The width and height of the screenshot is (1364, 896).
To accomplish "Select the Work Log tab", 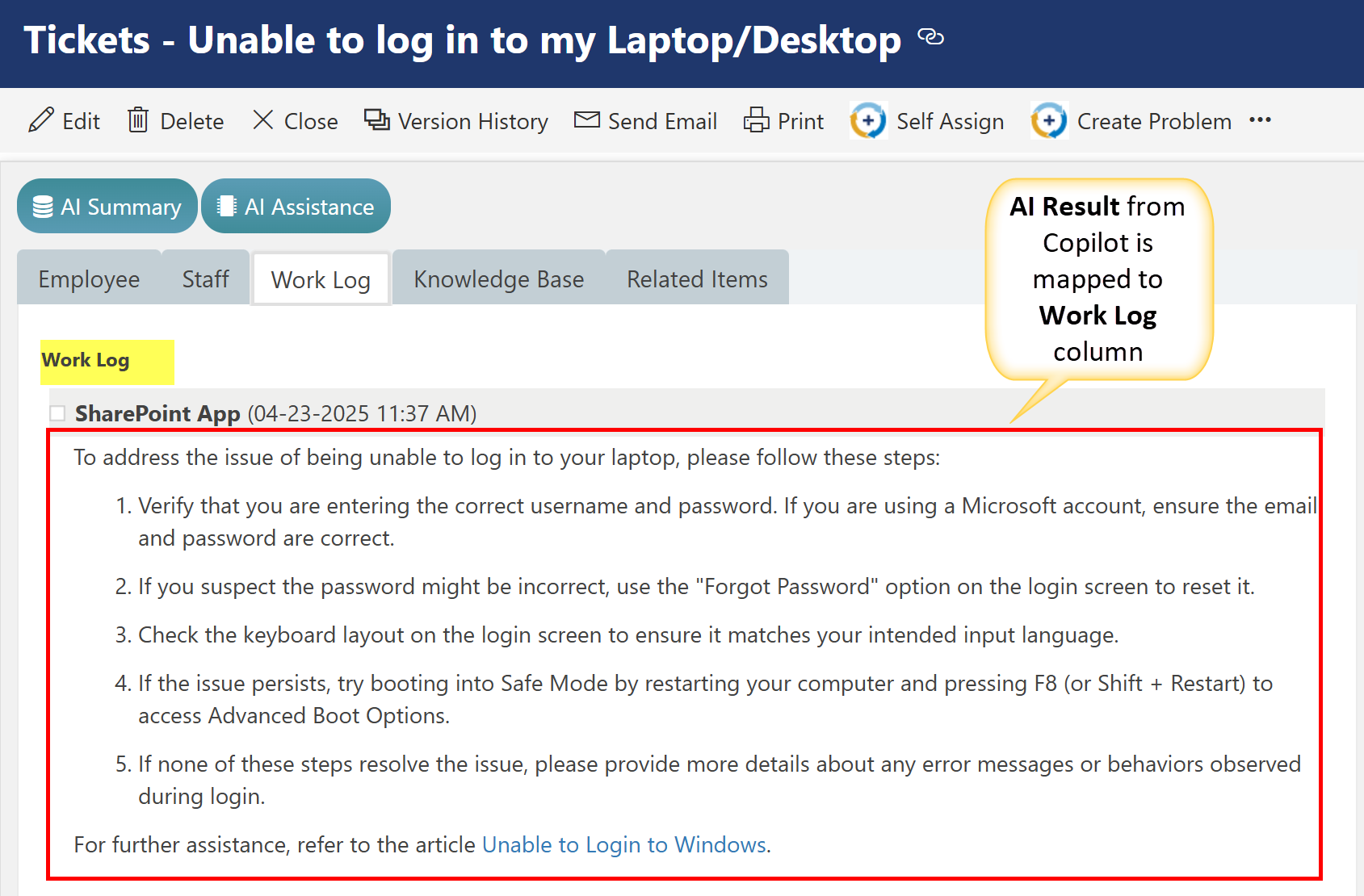I will [321, 280].
